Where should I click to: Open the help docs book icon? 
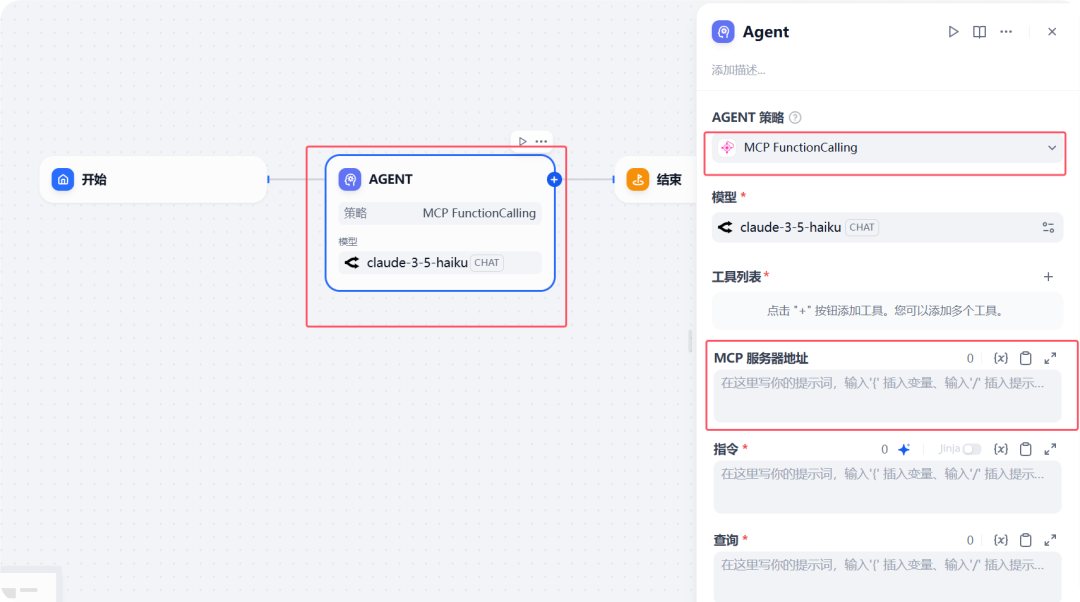(x=979, y=32)
